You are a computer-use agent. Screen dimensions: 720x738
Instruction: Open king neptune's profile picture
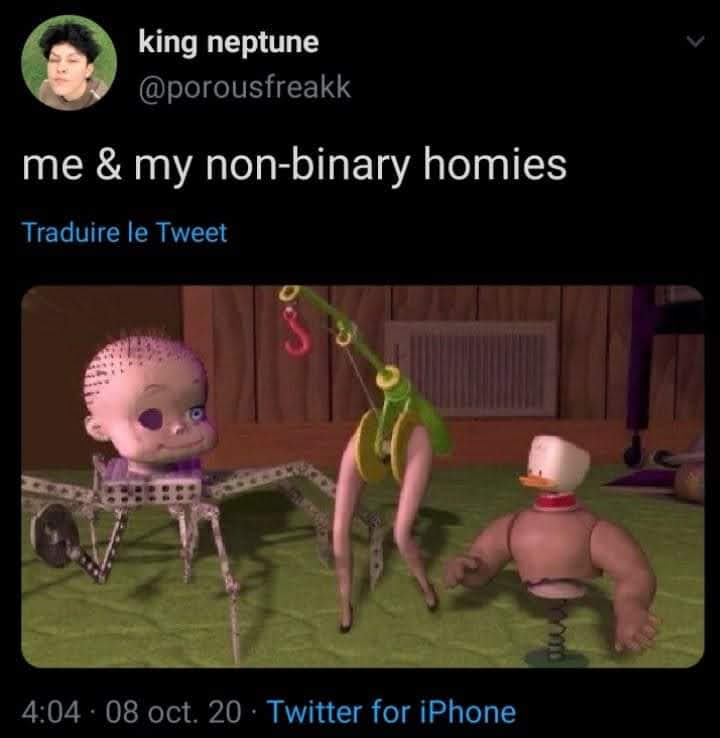69,63
